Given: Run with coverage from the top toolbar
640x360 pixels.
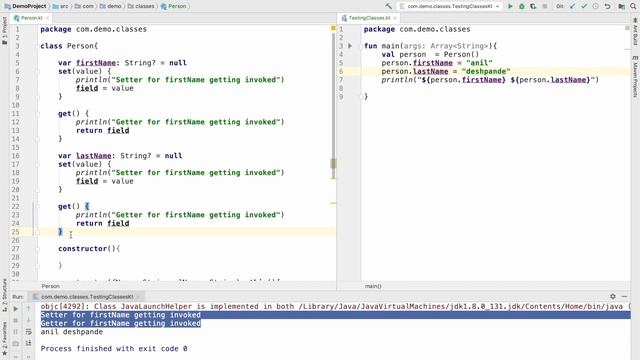Looking at the screenshot, I should [533, 6].
